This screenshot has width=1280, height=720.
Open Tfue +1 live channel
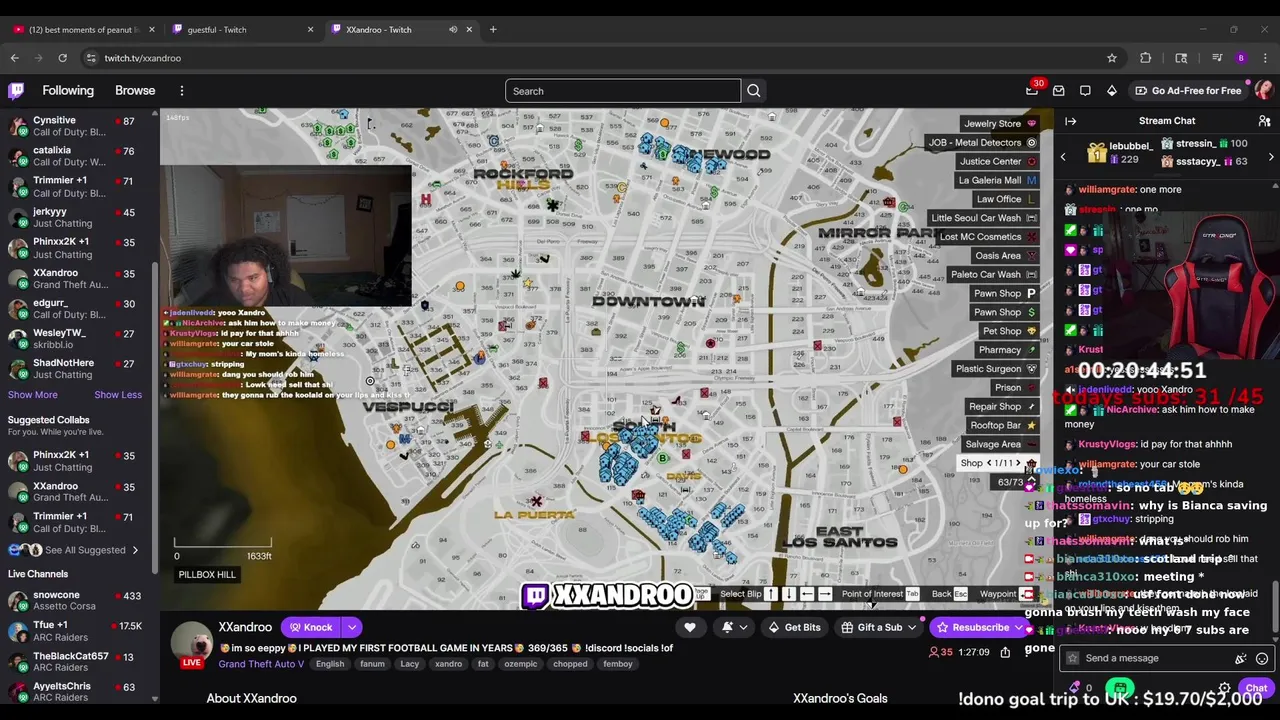[x=76, y=632]
